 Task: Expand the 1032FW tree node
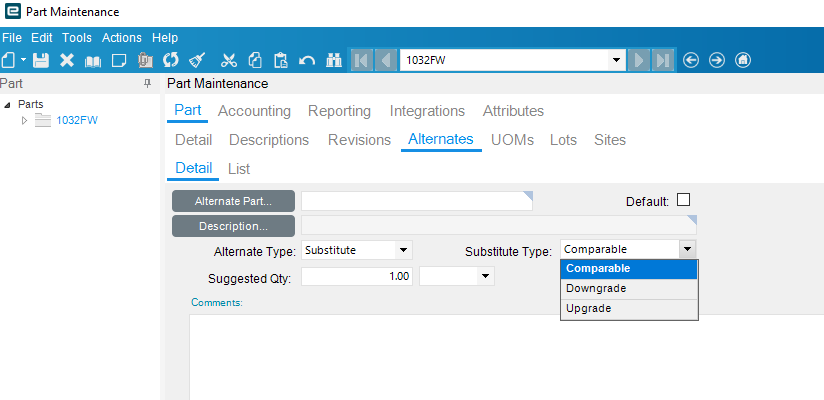coord(25,121)
